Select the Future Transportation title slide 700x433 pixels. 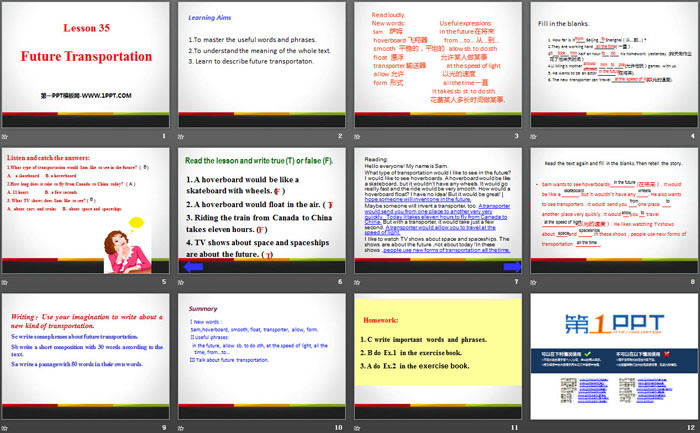click(86, 63)
